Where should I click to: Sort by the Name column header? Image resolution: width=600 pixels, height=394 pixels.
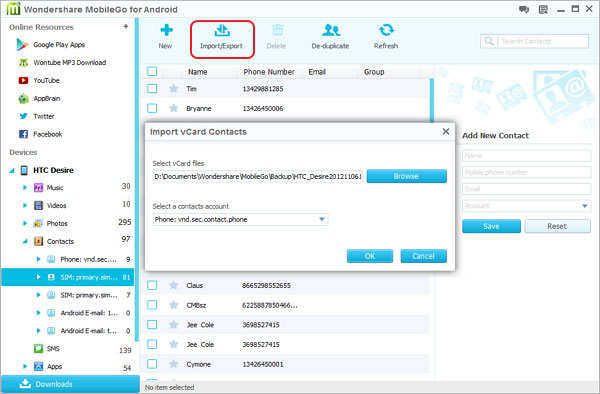coord(197,72)
